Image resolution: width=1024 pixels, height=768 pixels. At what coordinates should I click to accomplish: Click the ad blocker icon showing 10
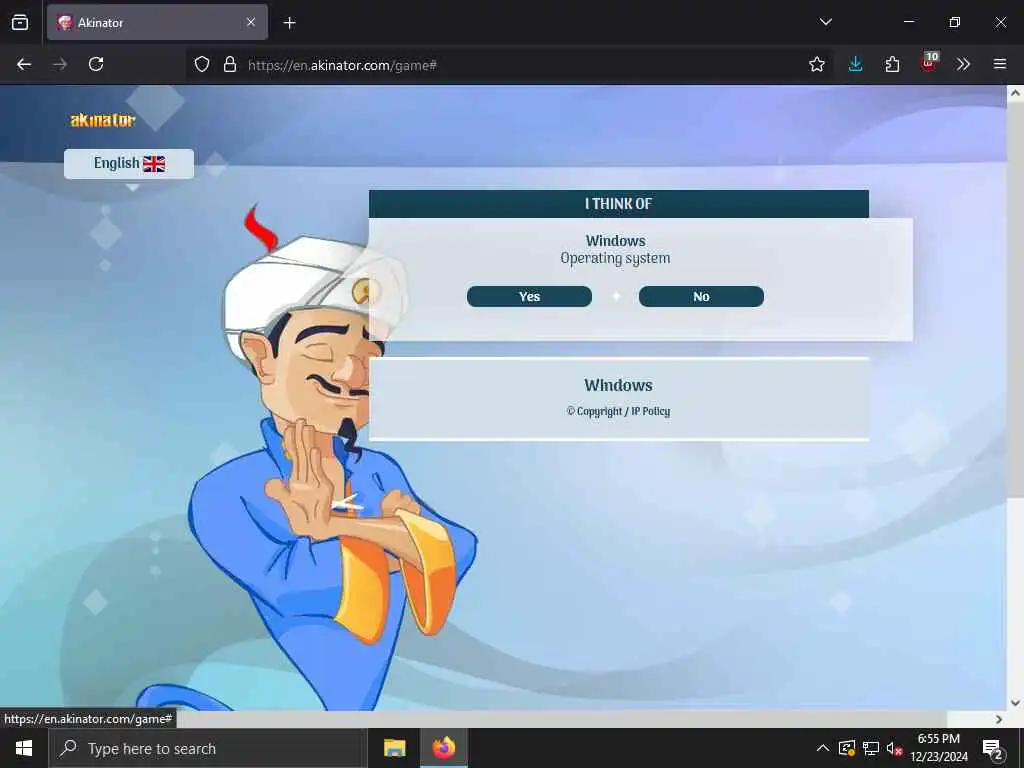click(x=929, y=63)
